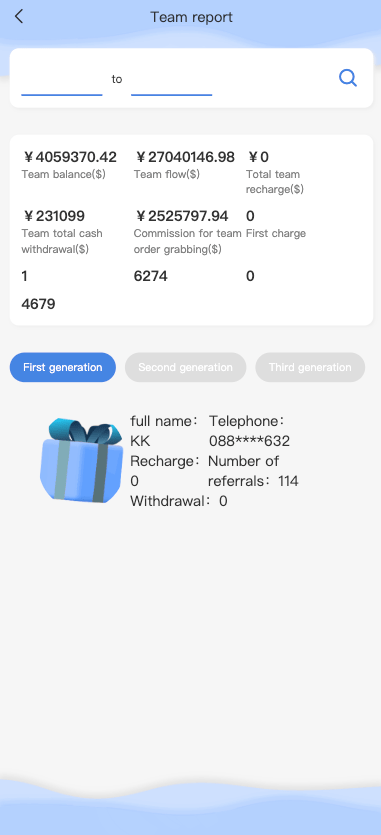Tap Commission for team order grabbing value
The height and width of the screenshot is (835, 381).
pos(181,216)
